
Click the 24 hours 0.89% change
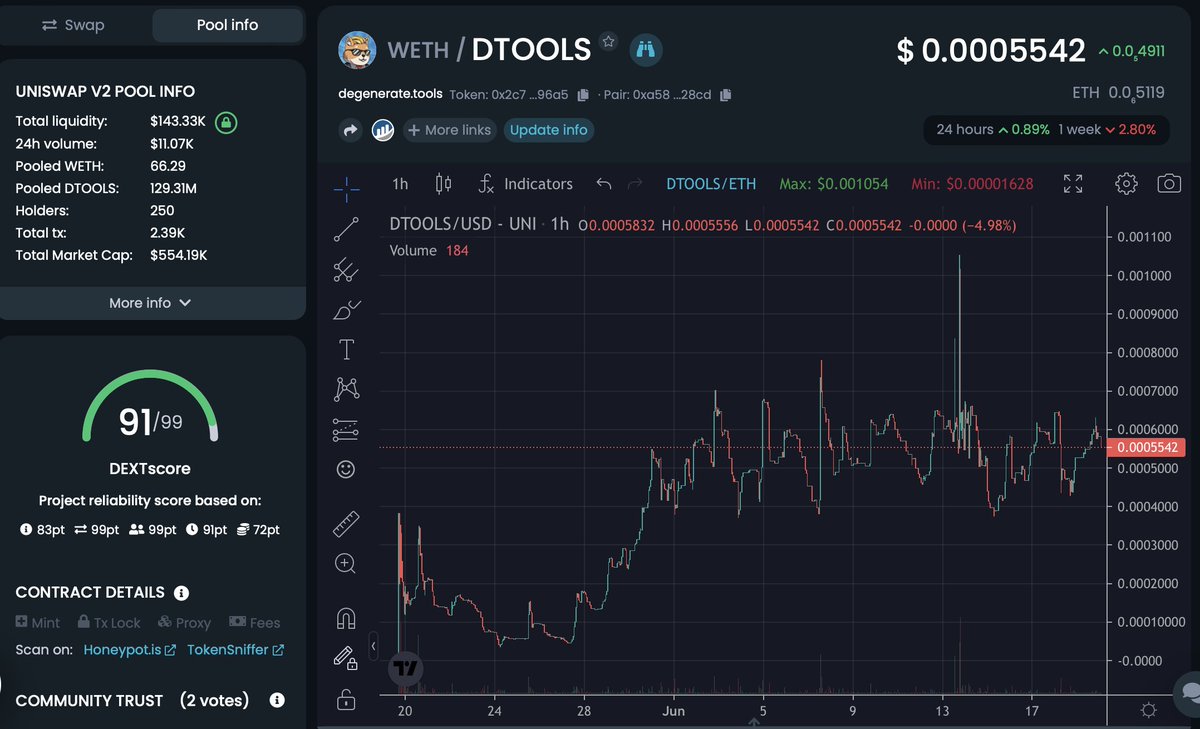click(x=993, y=130)
